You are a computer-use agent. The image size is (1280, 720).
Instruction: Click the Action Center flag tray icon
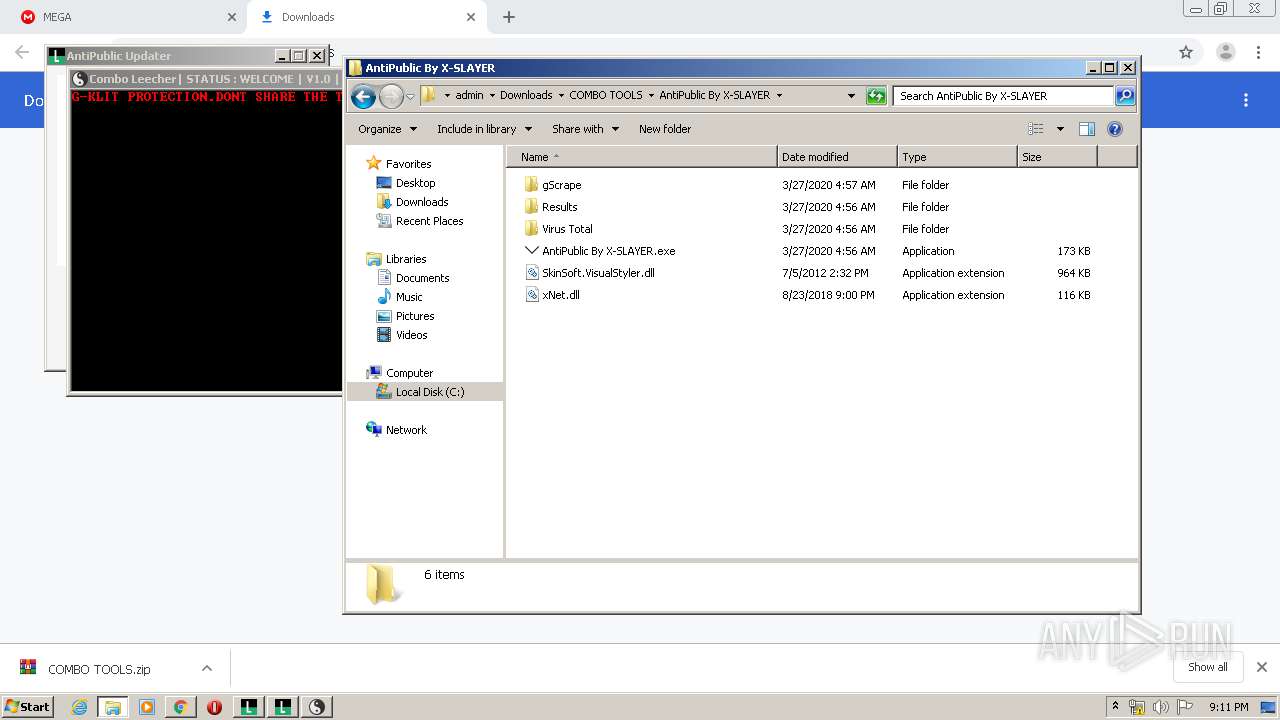pos(1185,707)
